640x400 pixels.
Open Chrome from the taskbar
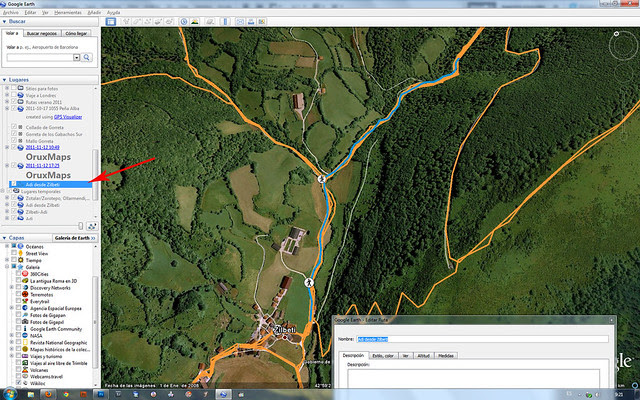pyautogui.click(x=66, y=394)
